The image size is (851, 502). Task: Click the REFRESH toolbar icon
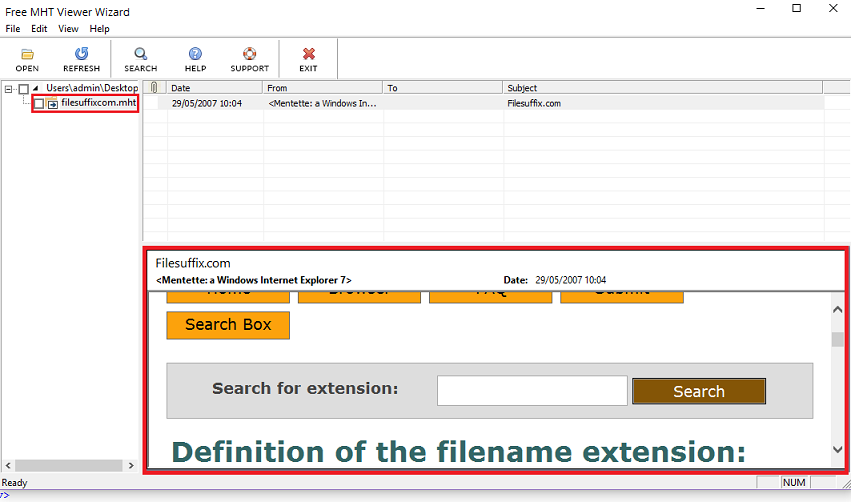81,60
